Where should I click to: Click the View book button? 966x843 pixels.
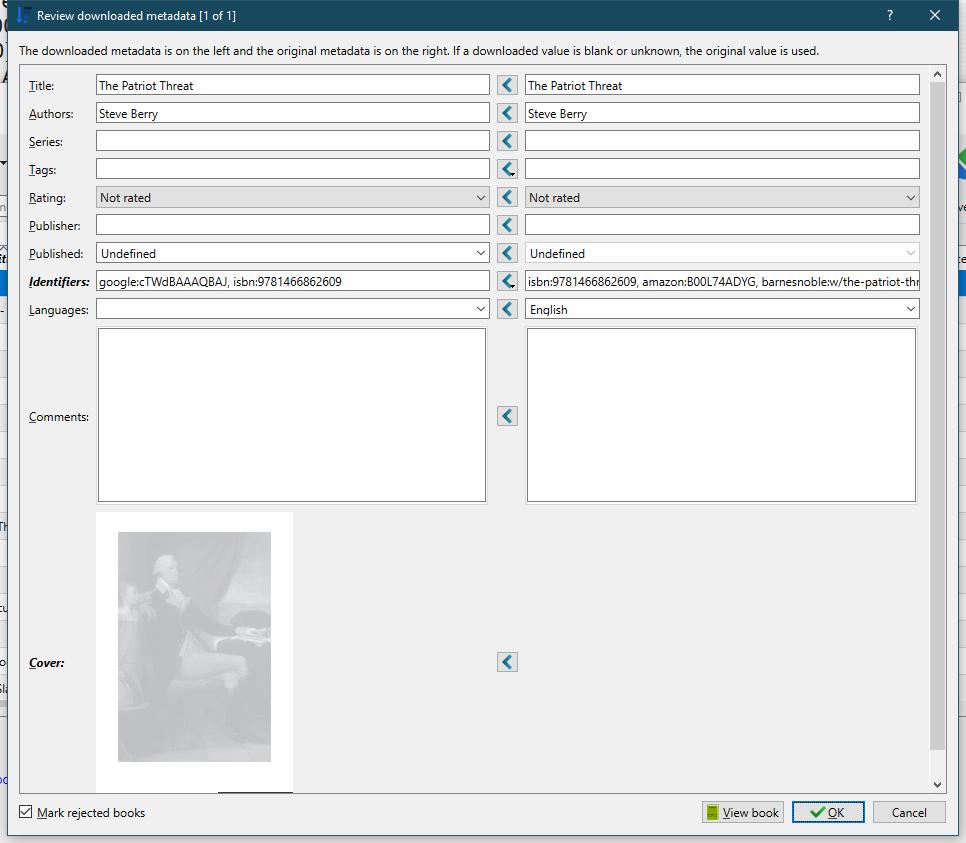[742, 812]
